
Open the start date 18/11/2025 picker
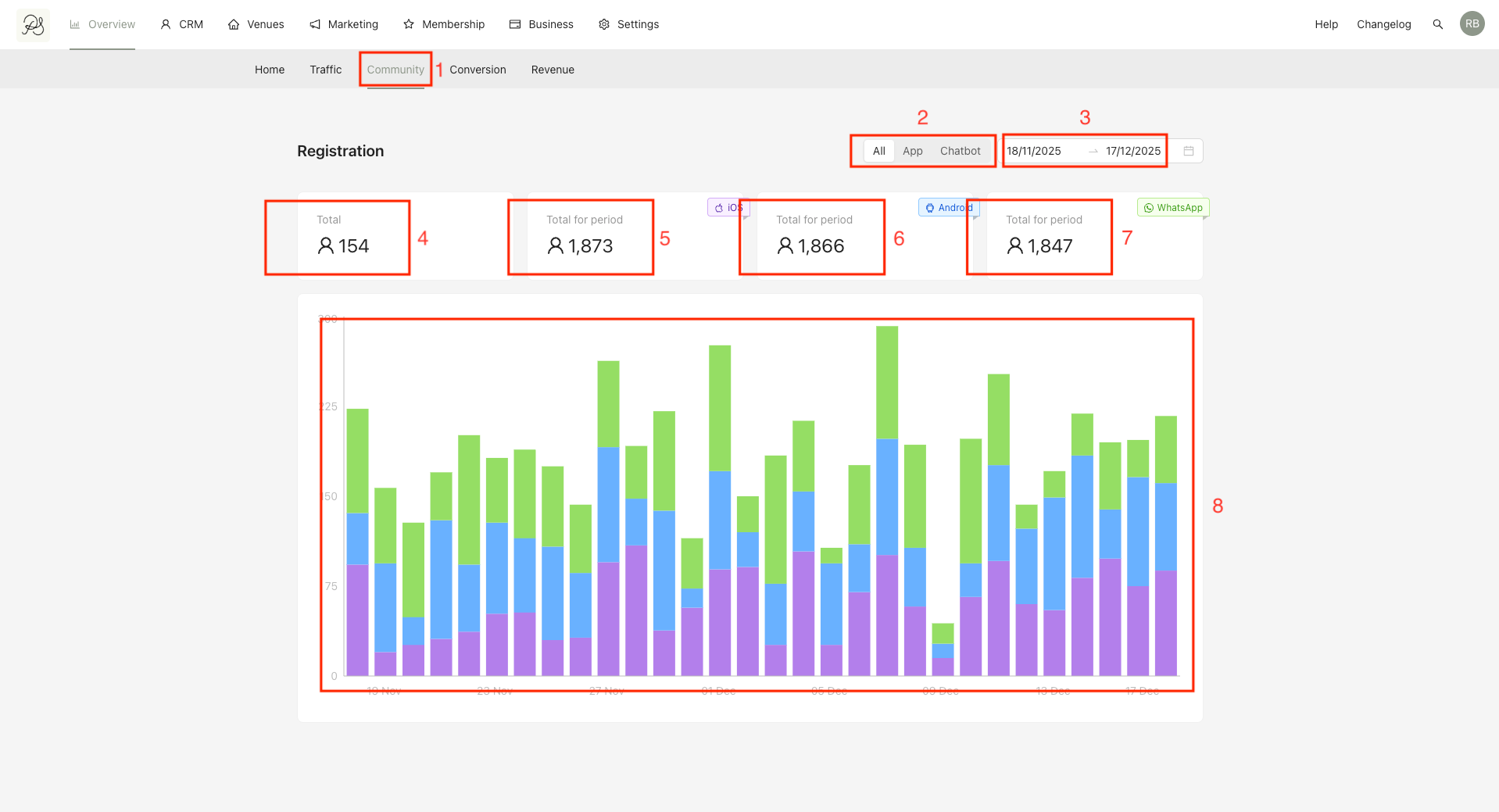pos(1034,151)
